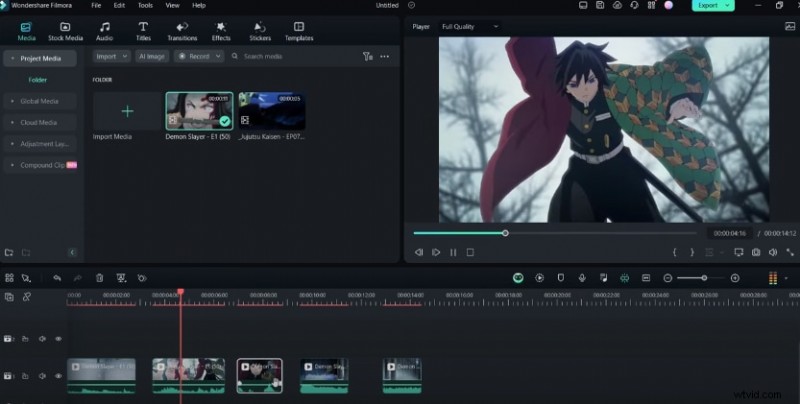
Task: Open the Help menu
Action: point(199,5)
